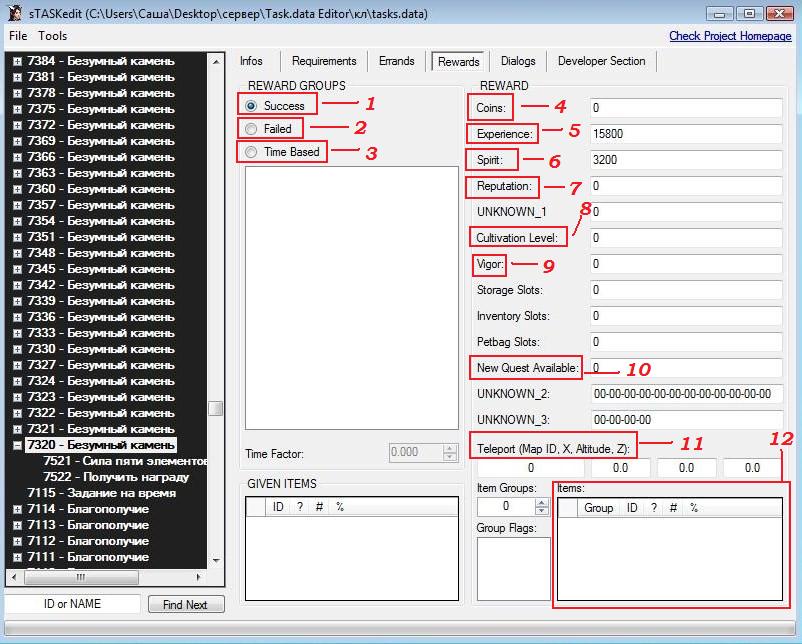Switch to the Requirements tab
The image size is (802, 644).
pyautogui.click(x=324, y=61)
